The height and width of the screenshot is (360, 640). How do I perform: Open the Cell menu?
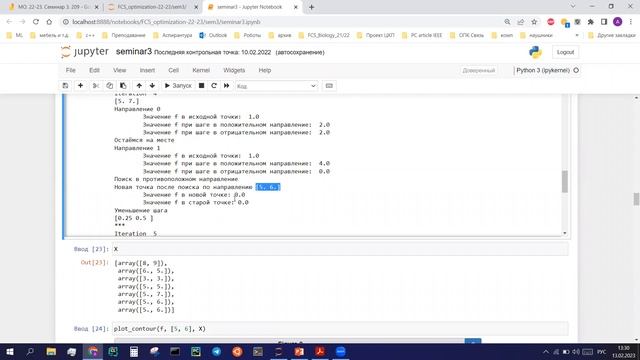pyautogui.click(x=173, y=70)
